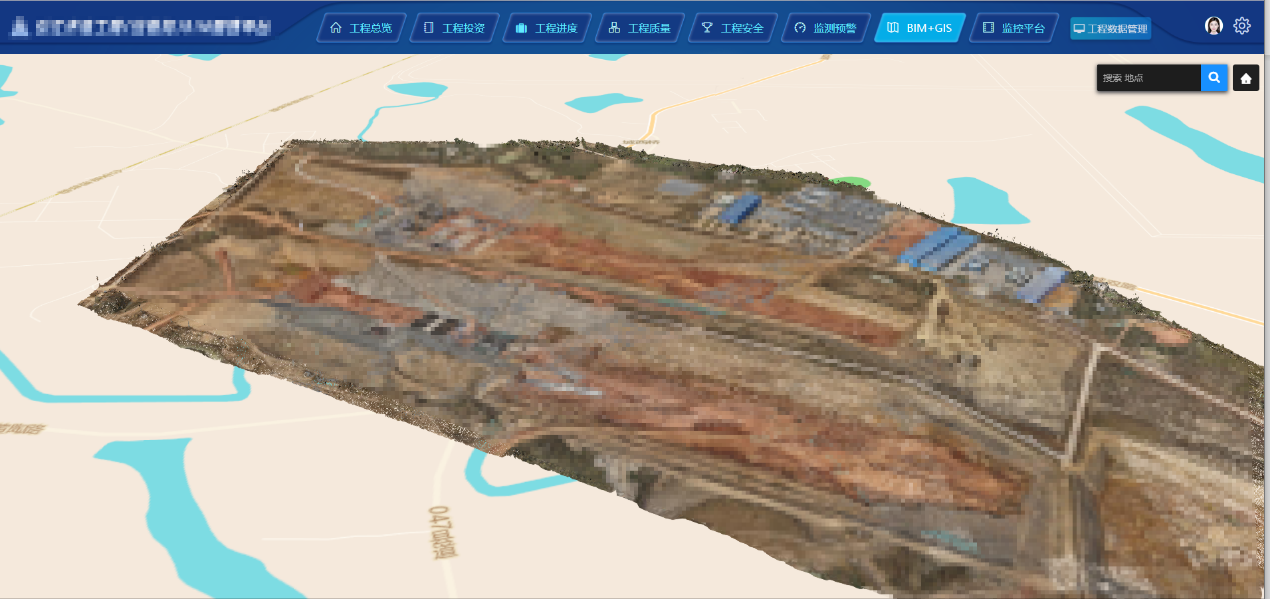Select the large blue-roofed building on model
Image resolution: width=1270 pixels, height=599 pixels.
[938, 247]
